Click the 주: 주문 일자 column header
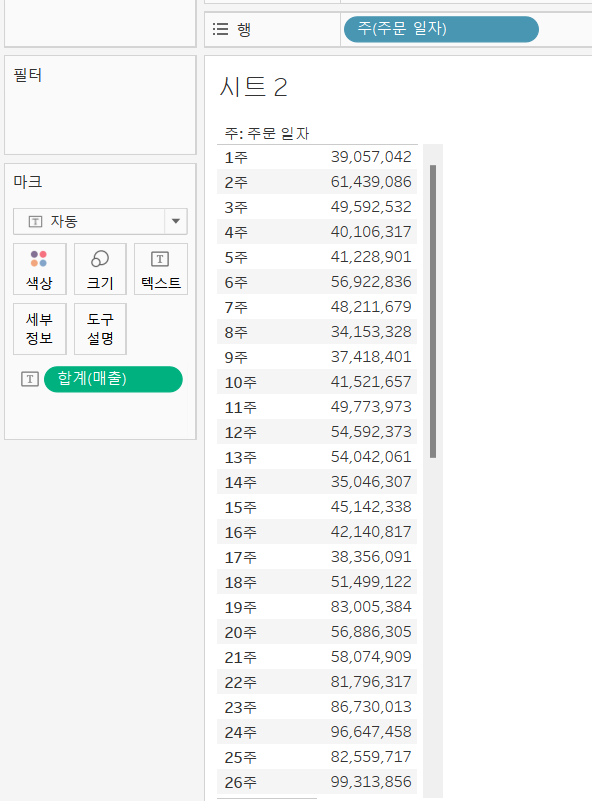The image size is (592, 801). 267,134
